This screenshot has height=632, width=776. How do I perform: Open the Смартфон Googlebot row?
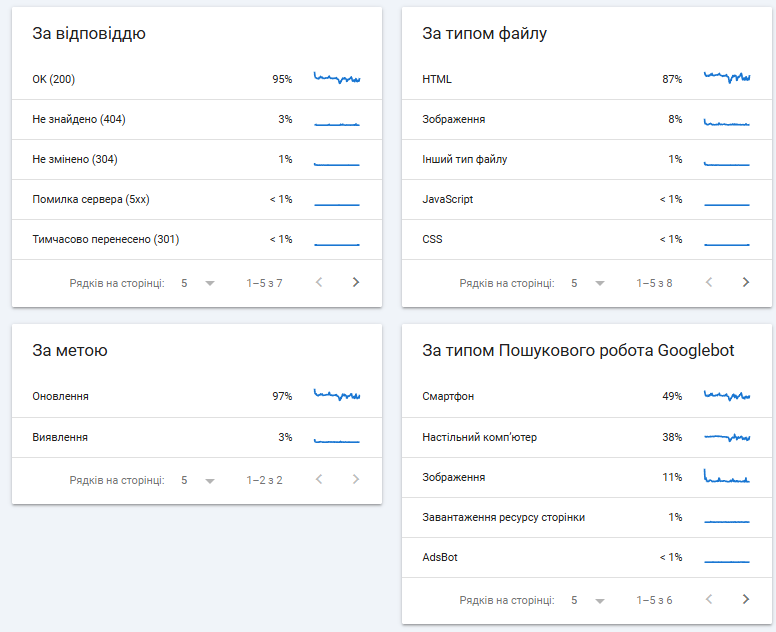[x=586, y=396]
